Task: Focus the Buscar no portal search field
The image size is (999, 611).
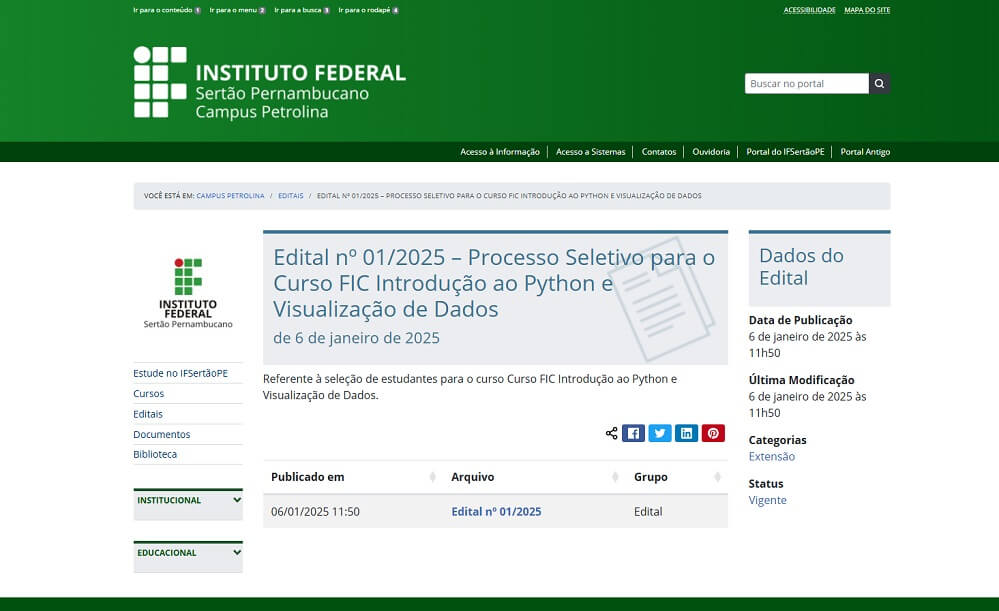Action: (807, 83)
